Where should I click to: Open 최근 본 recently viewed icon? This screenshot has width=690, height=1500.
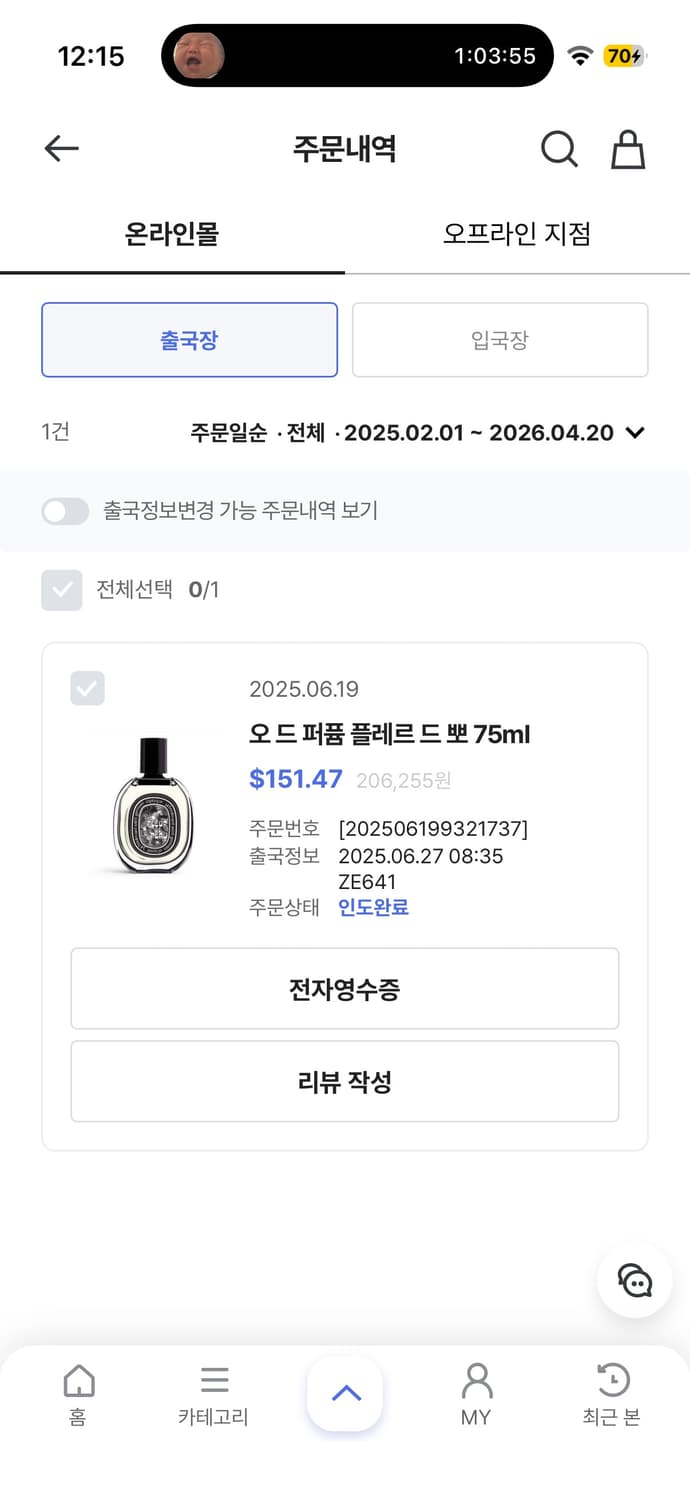[x=610, y=1393]
